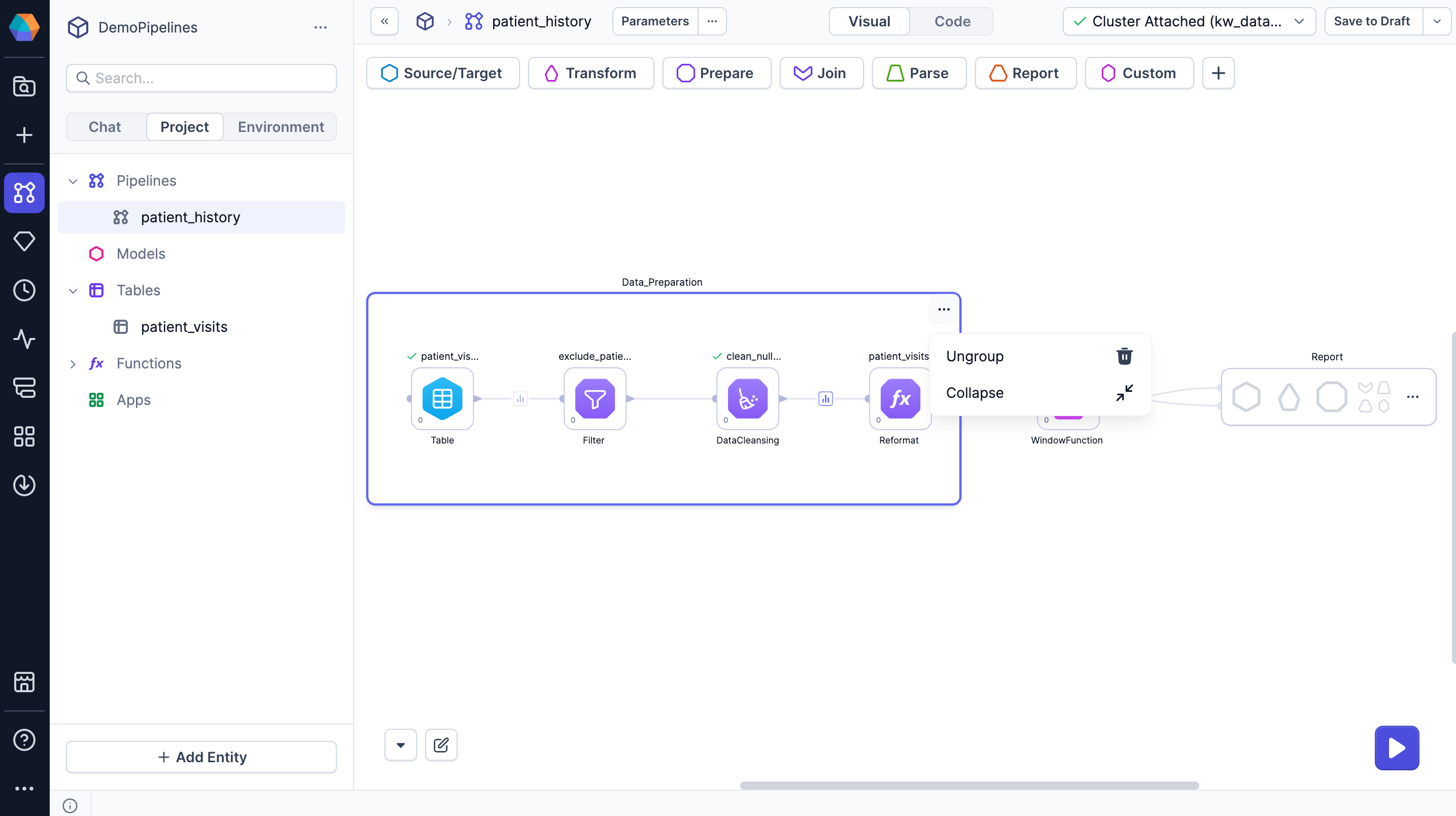The height and width of the screenshot is (816, 1456).
Task: Click Save to Draft button
Action: pos(1371,21)
